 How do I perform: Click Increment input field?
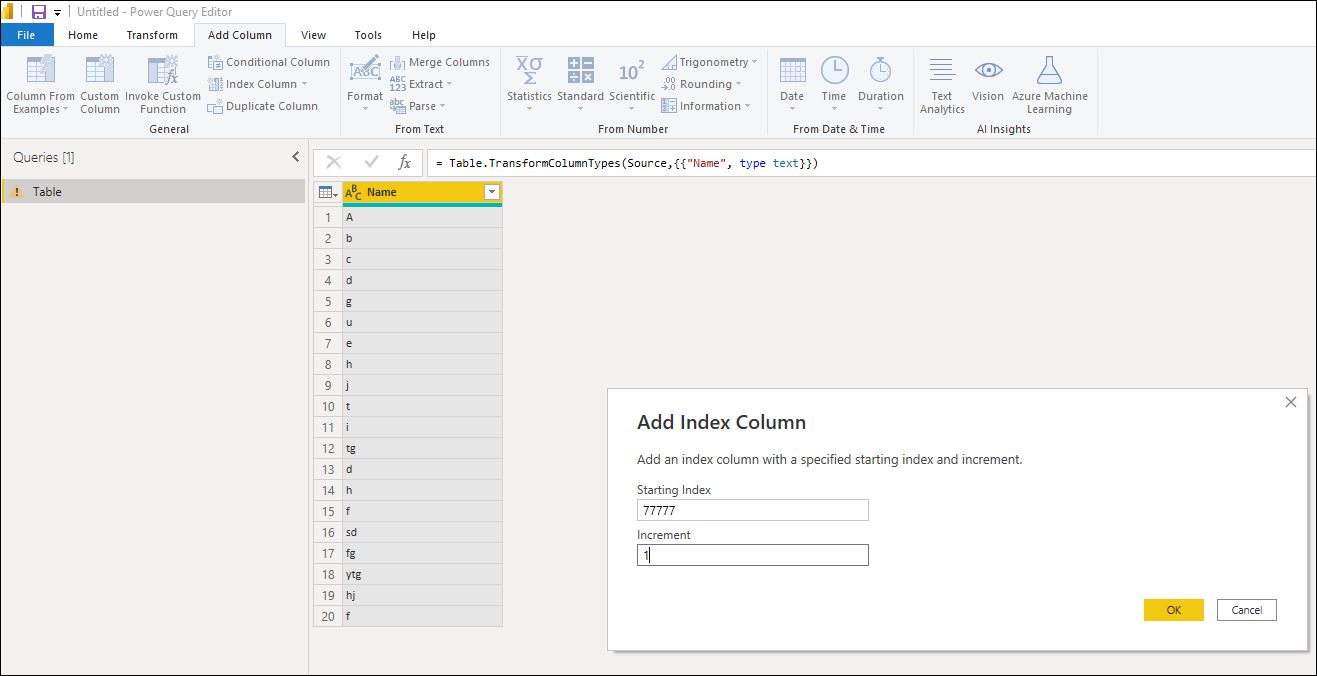753,555
